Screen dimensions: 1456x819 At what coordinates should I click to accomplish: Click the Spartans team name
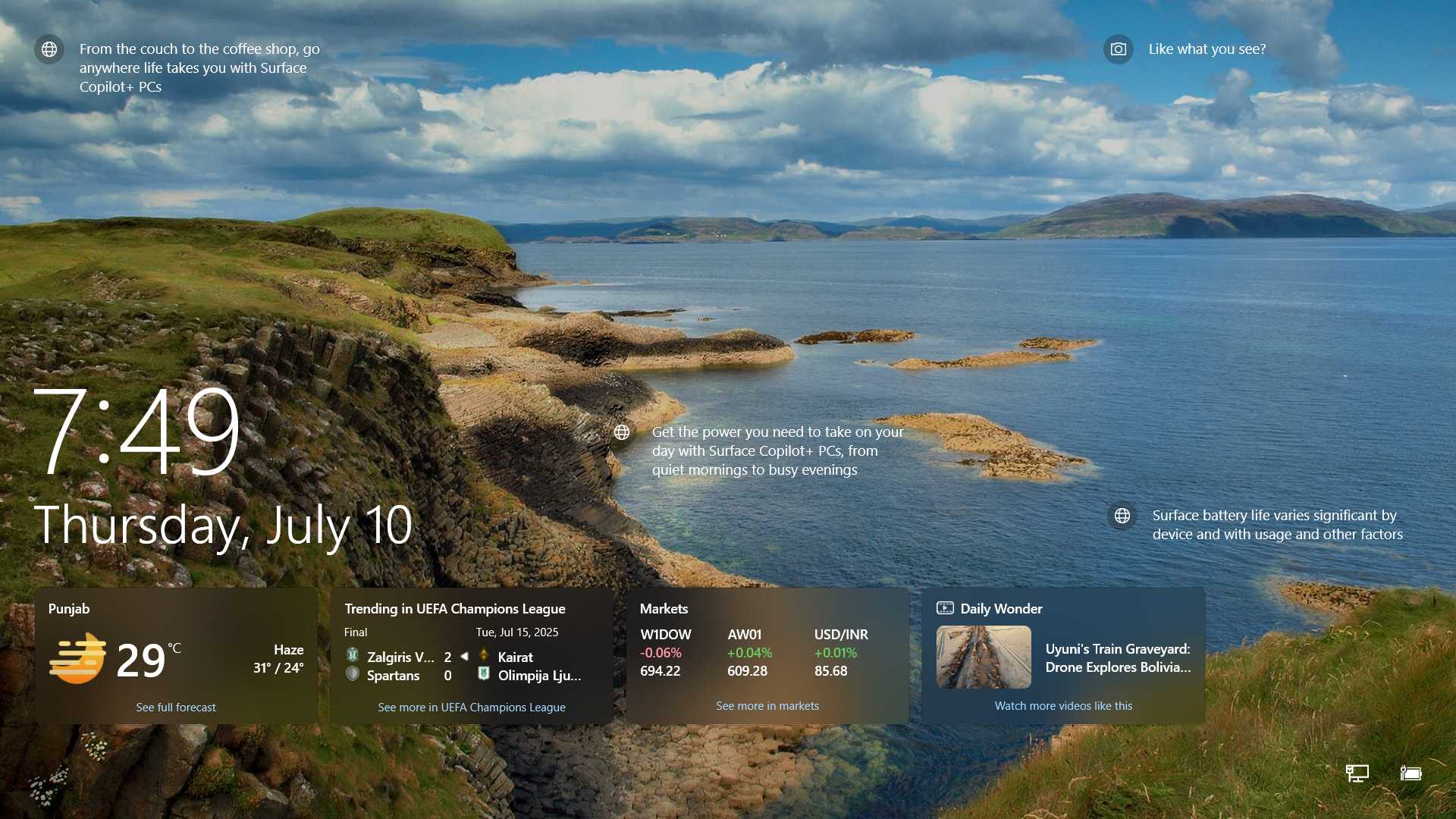[x=393, y=675]
